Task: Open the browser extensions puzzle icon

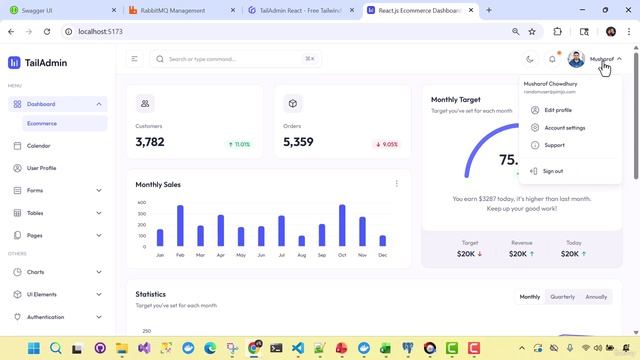Action: pos(557,31)
